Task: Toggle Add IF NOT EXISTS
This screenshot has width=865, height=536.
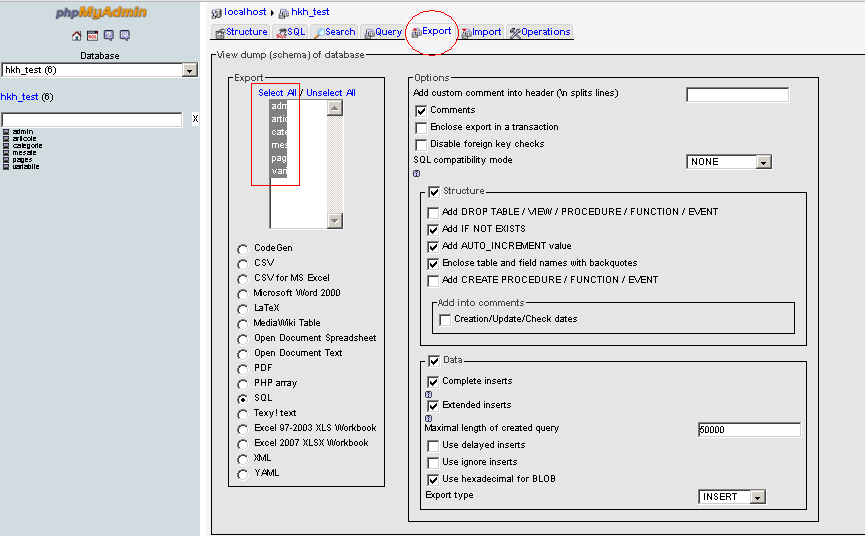Action: [x=433, y=229]
